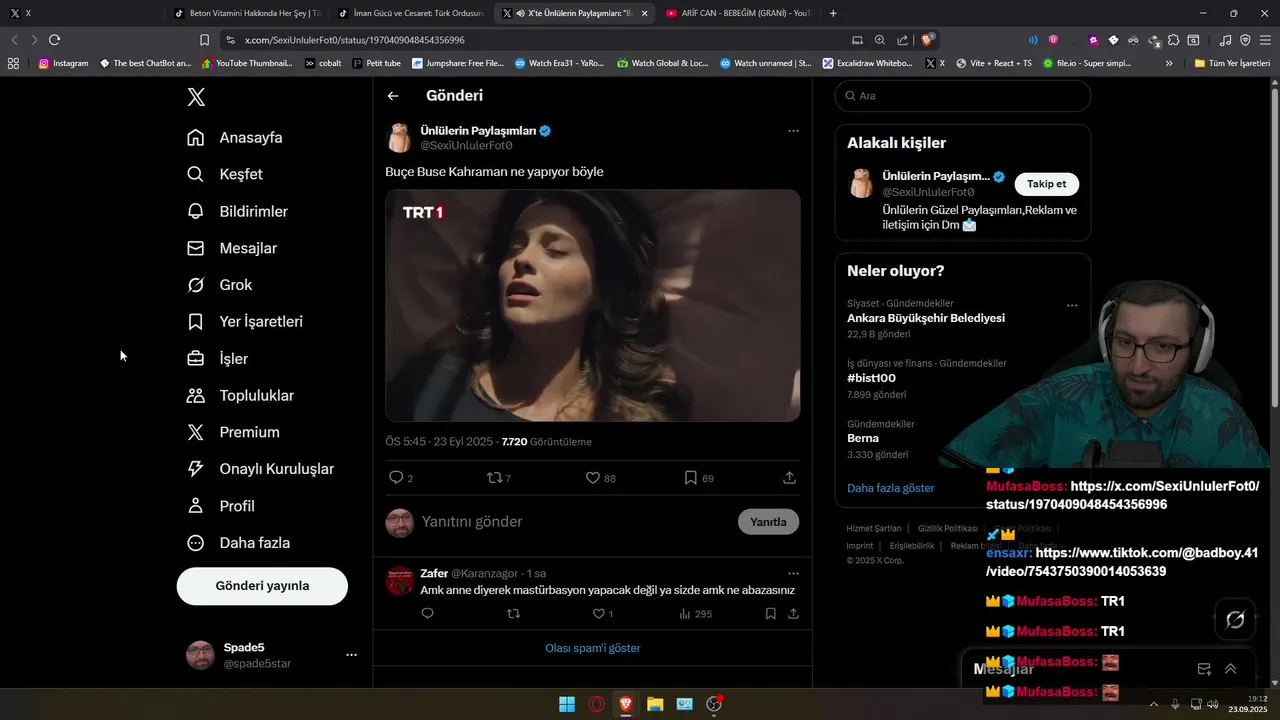Open Ankara Büyükşehir Belediyesi trend

pyautogui.click(x=926, y=318)
